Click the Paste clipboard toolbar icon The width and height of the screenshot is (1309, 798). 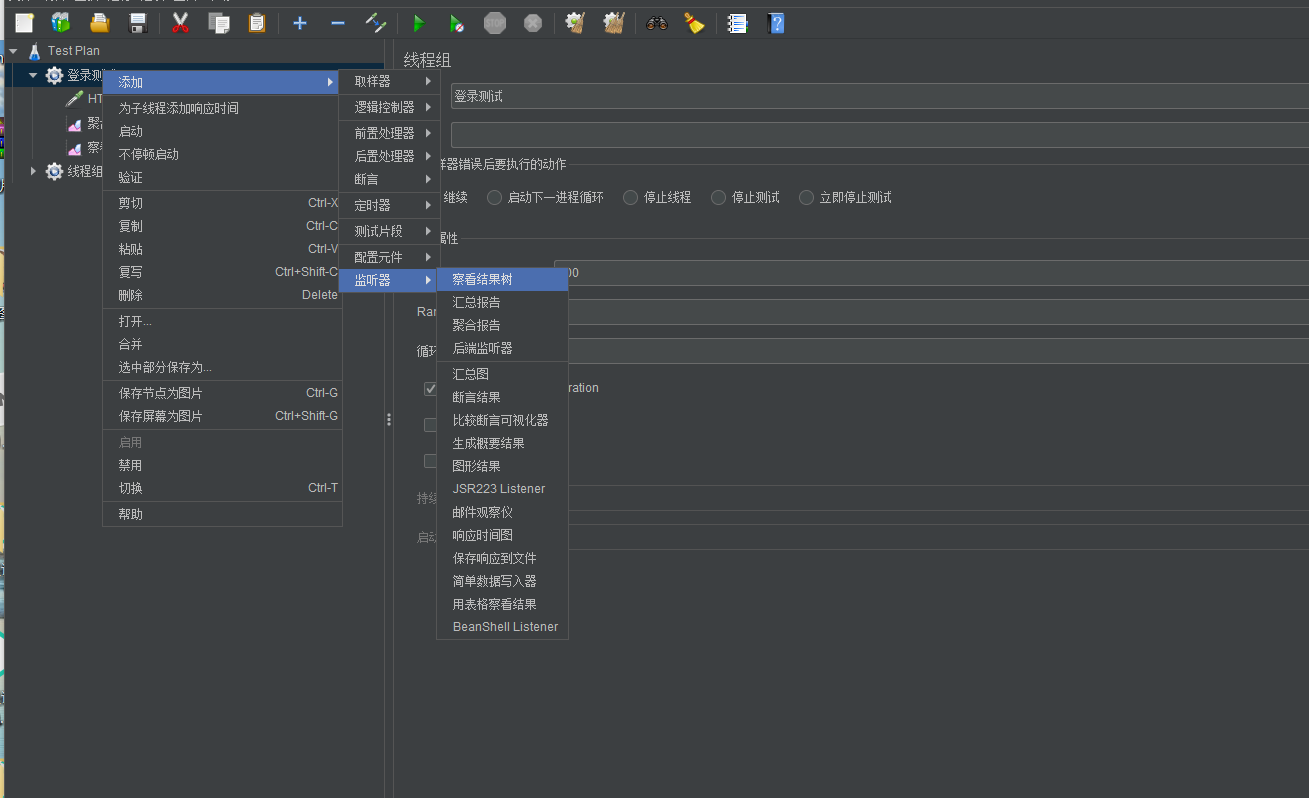click(257, 22)
